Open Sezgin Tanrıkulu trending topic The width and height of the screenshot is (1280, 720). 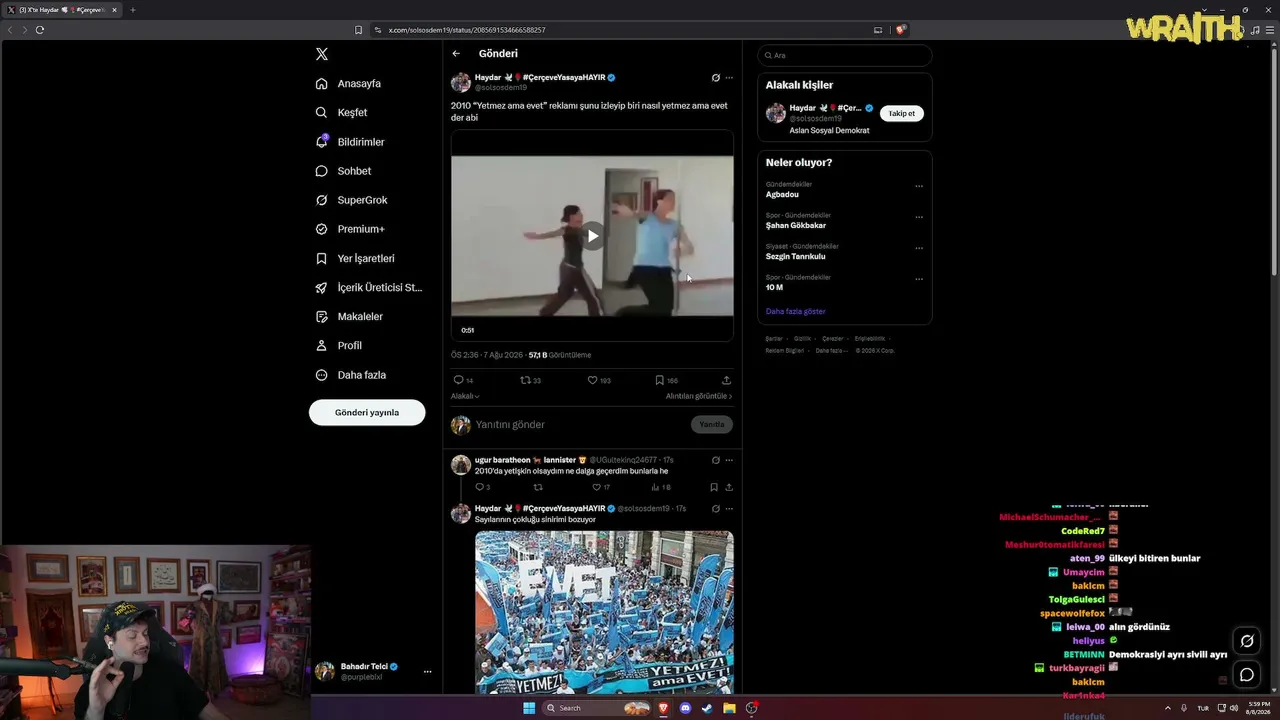(796, 257)
